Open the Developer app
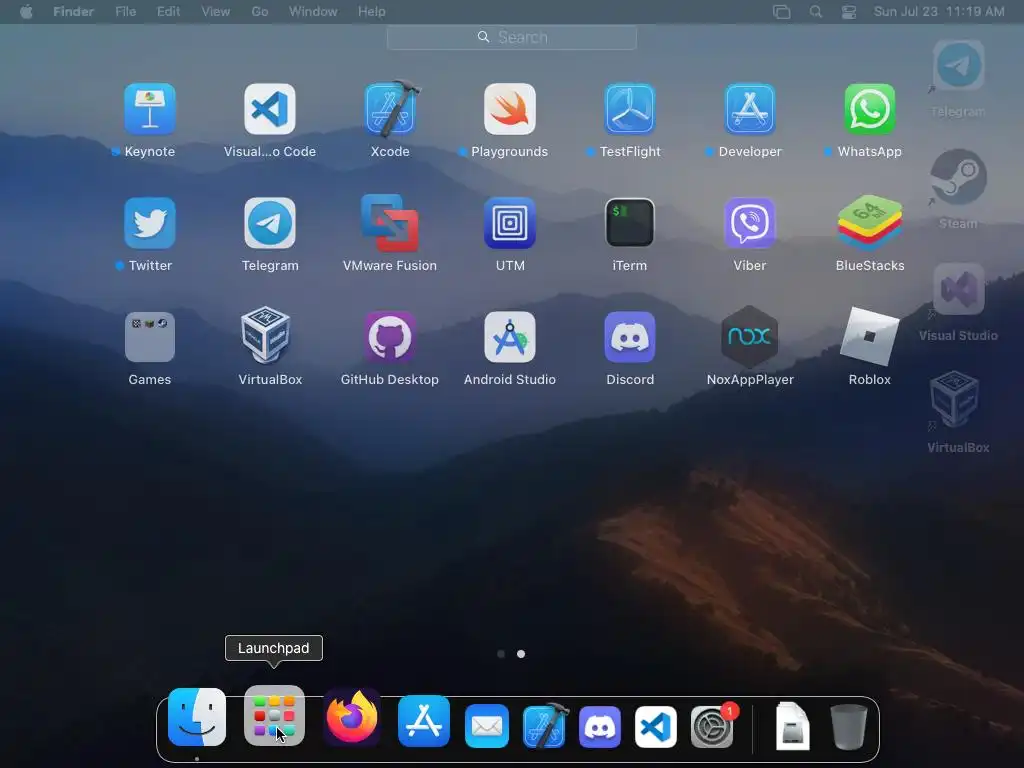 click(750, 109)
